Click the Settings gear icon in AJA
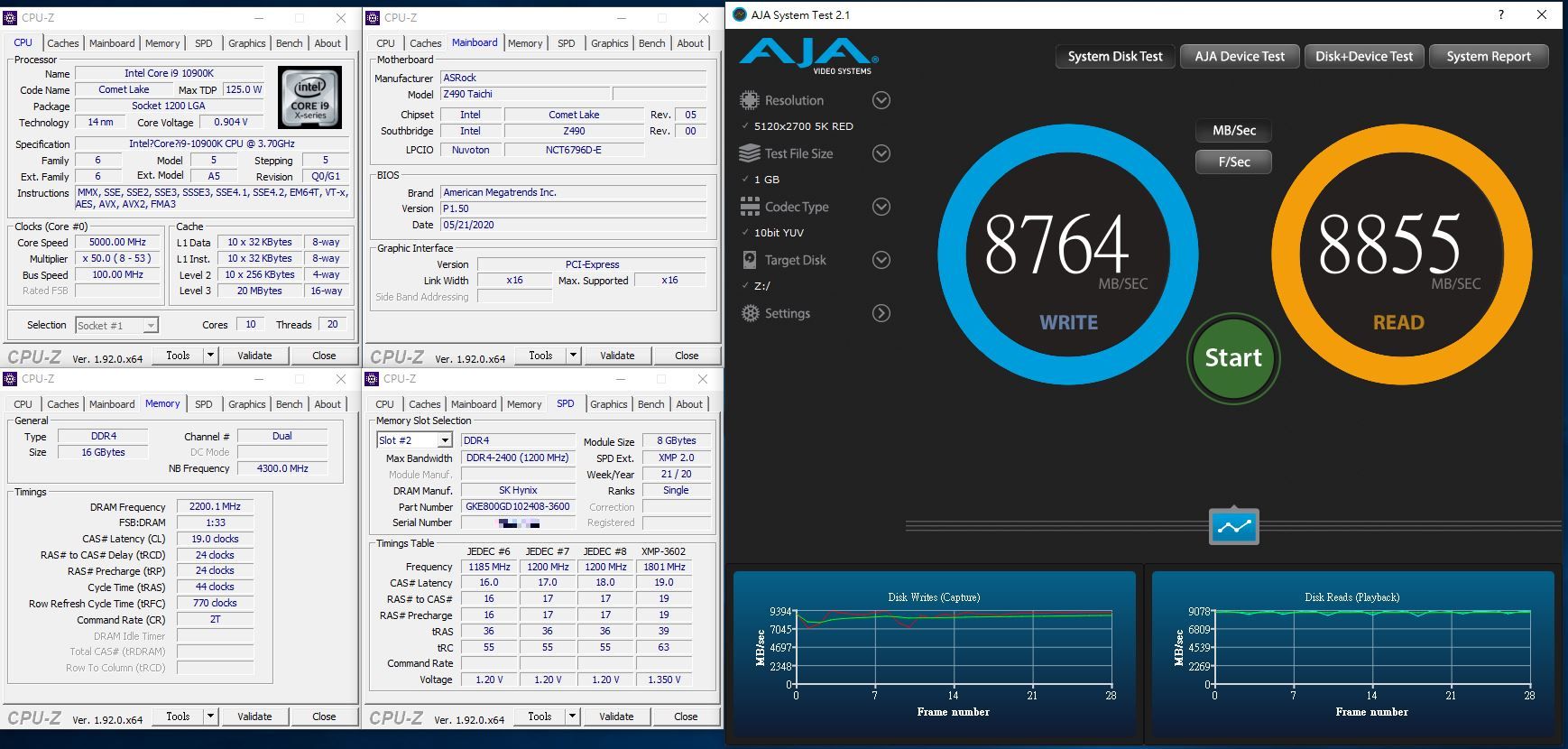 (750, 313)
